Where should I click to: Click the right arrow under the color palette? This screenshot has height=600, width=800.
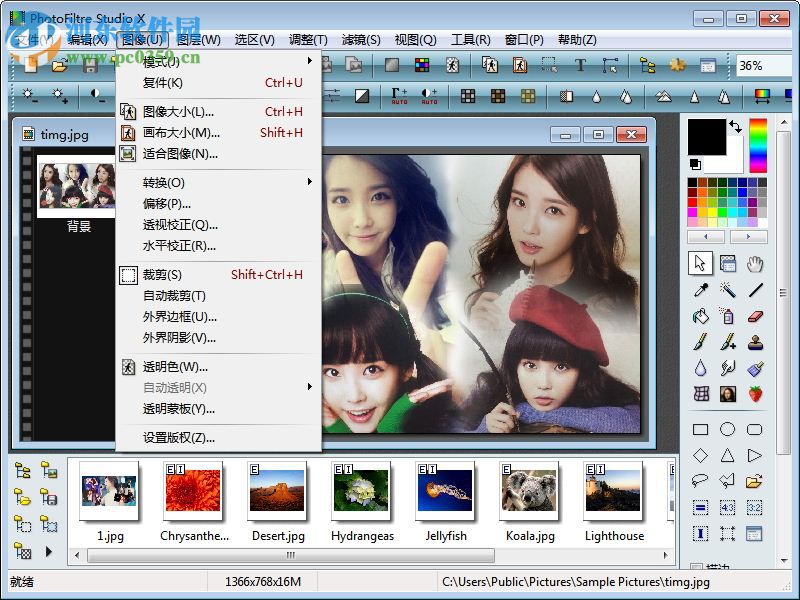(x=747, y=237)
